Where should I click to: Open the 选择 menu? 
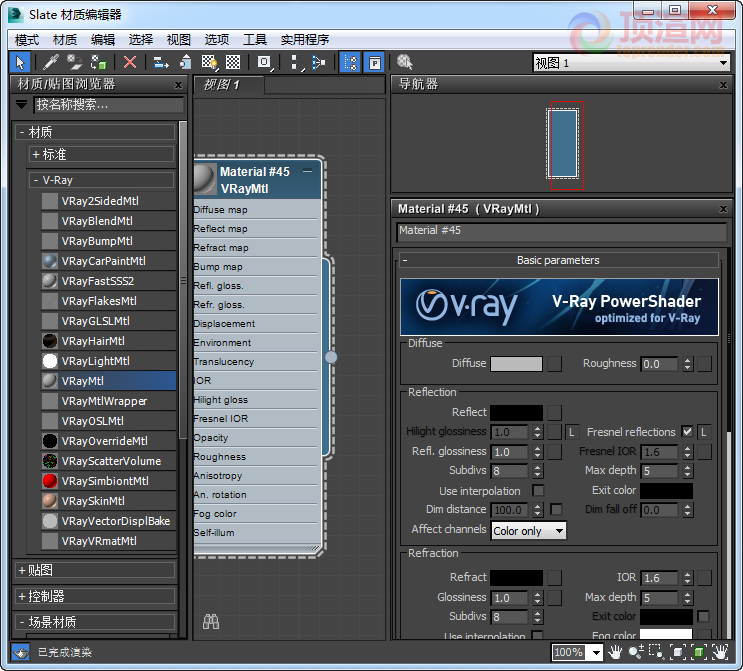141,39
